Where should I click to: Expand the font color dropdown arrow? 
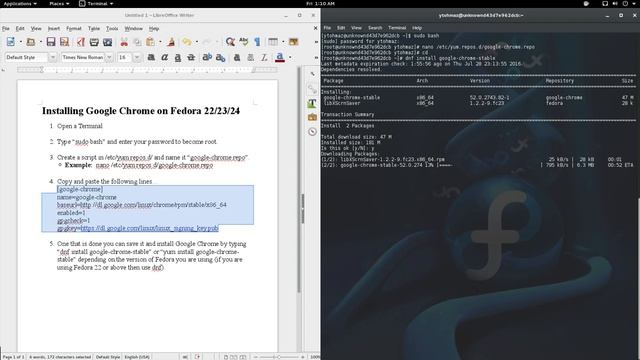290,57
